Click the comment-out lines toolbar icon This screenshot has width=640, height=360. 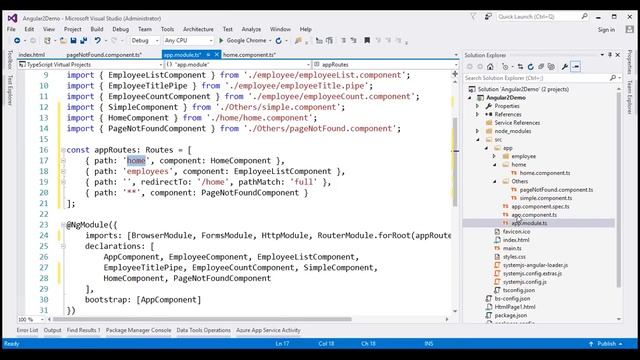point(343,40)
